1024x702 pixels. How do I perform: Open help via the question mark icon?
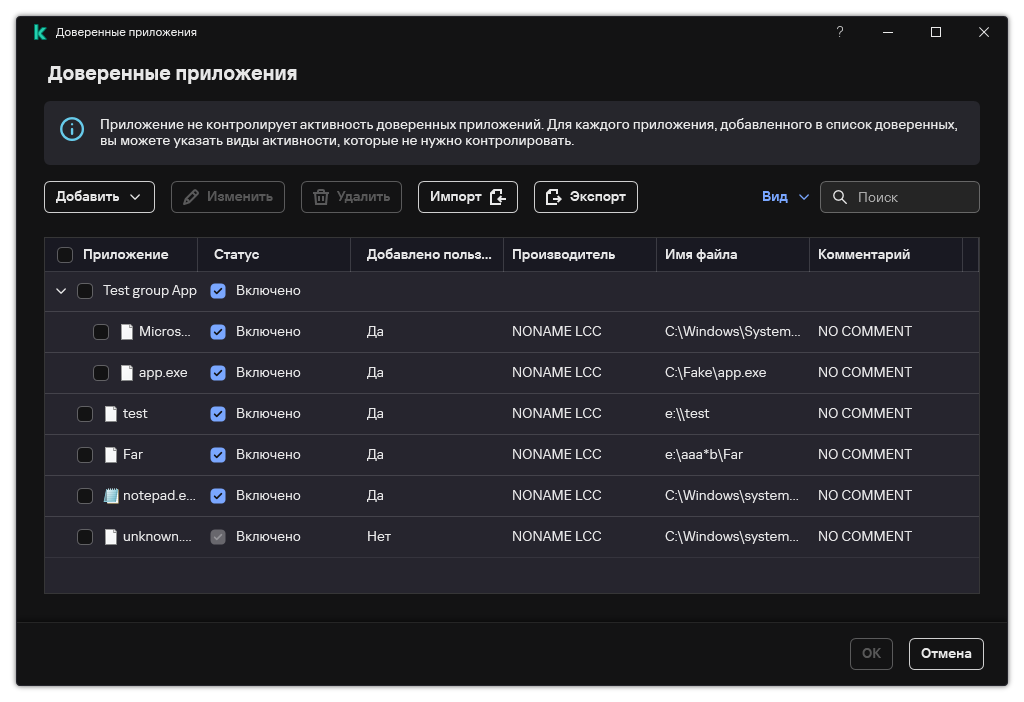point(840,32)
